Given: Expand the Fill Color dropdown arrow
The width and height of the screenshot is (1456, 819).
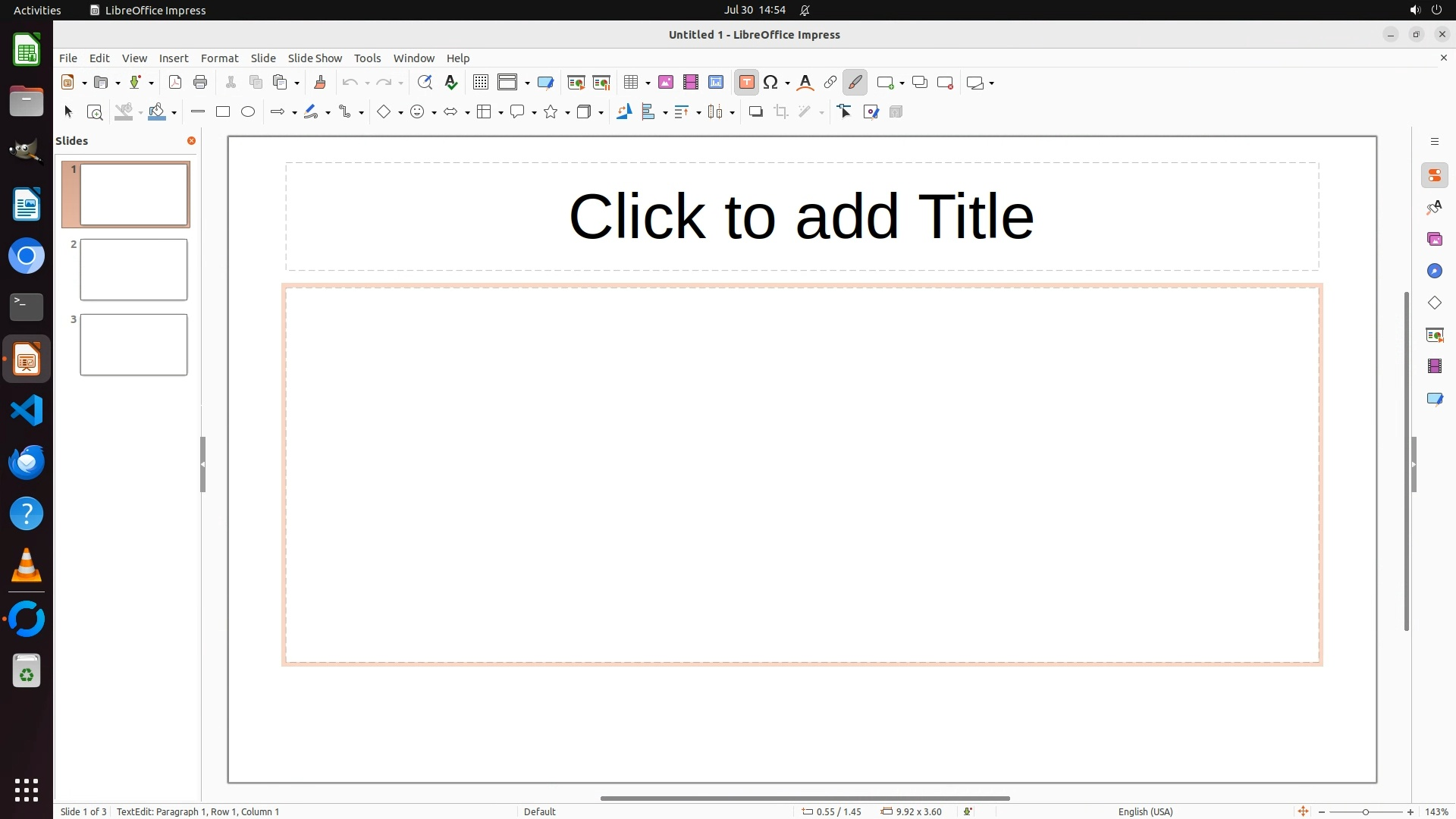Looking at the screenshot, I should coord(174,113).
